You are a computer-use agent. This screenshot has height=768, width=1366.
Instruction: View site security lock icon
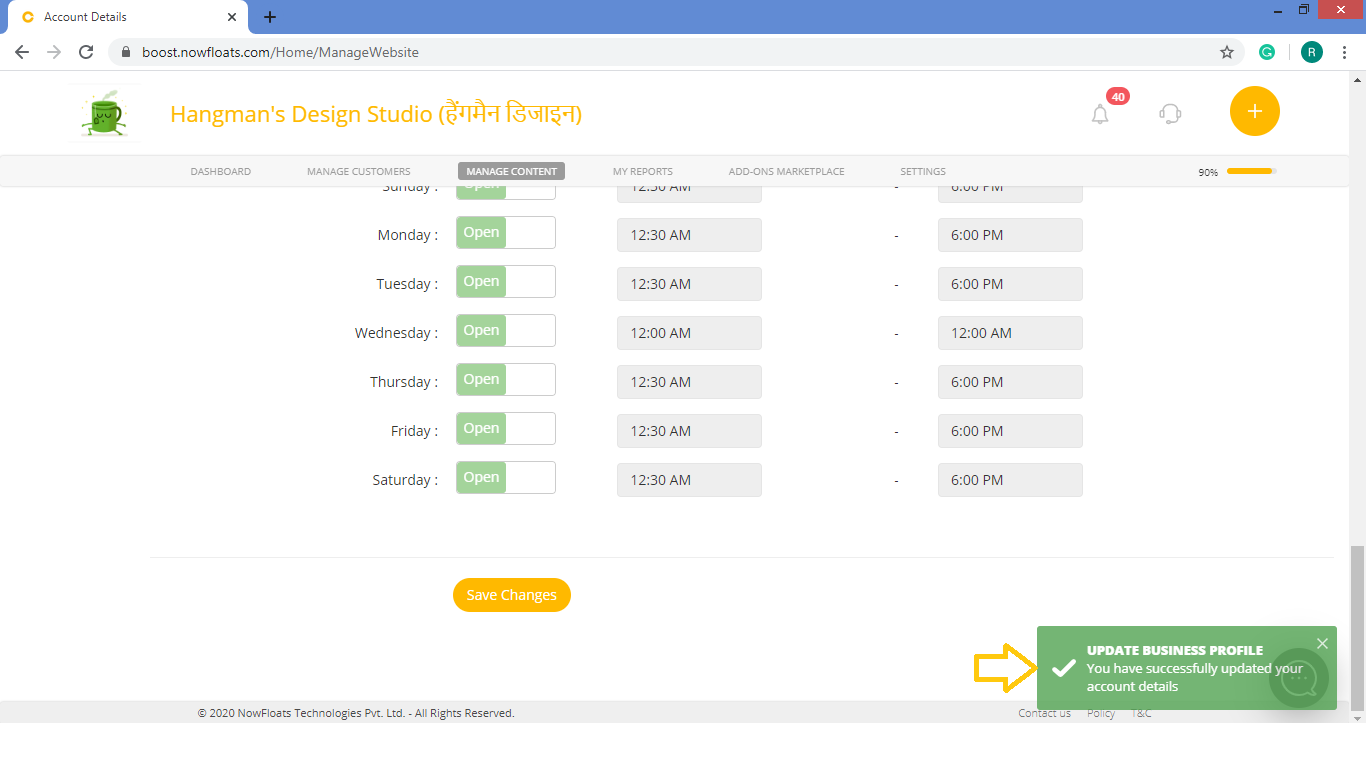[x=126, y=52]
